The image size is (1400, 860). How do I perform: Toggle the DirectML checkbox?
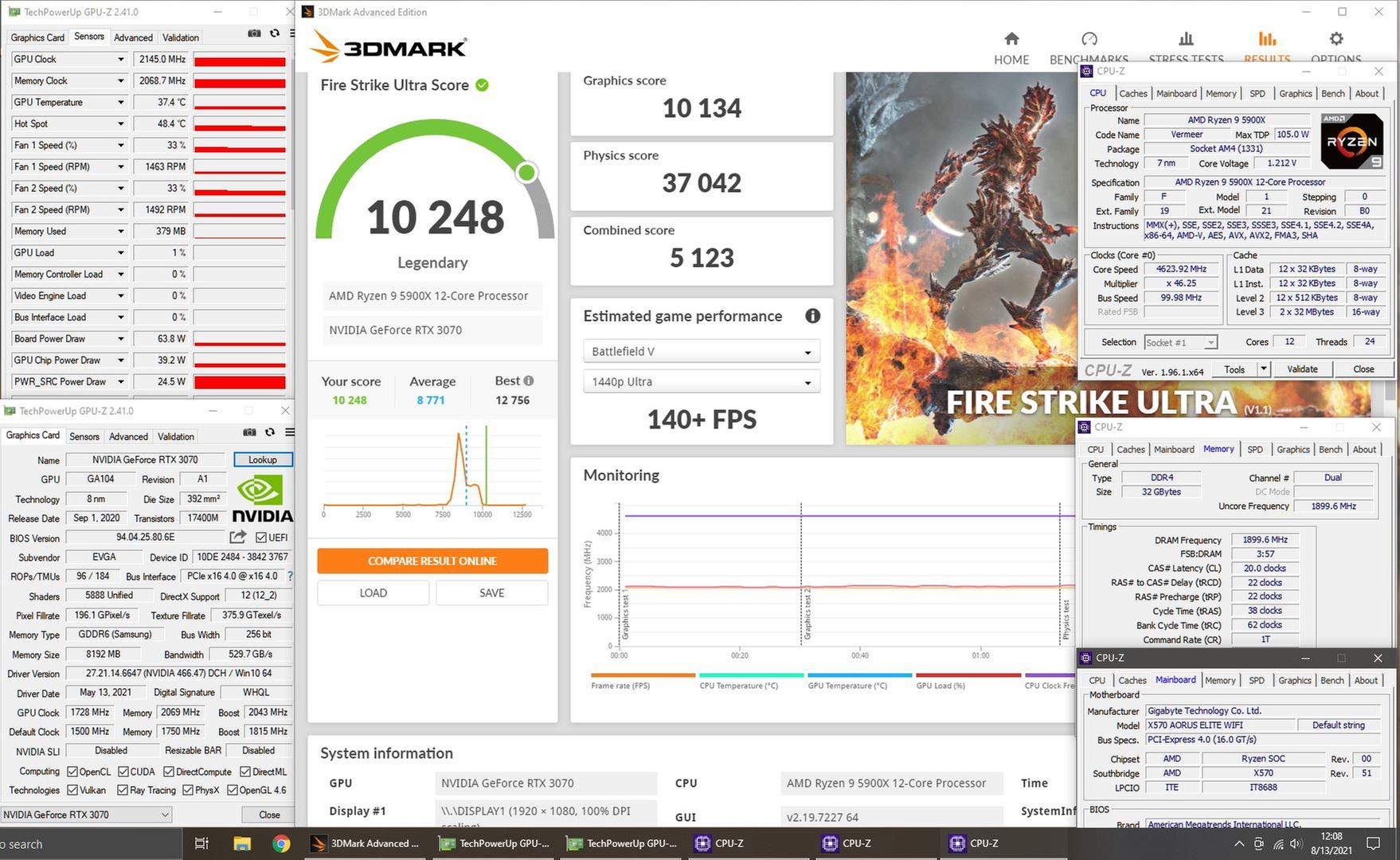(245, 772)
